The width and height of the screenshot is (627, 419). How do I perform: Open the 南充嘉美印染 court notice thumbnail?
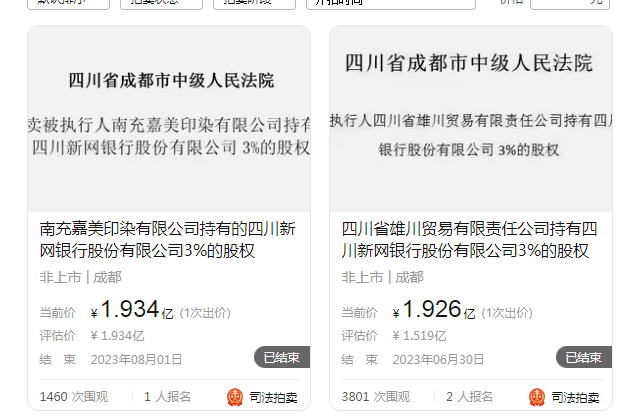[x=169, y=119]
